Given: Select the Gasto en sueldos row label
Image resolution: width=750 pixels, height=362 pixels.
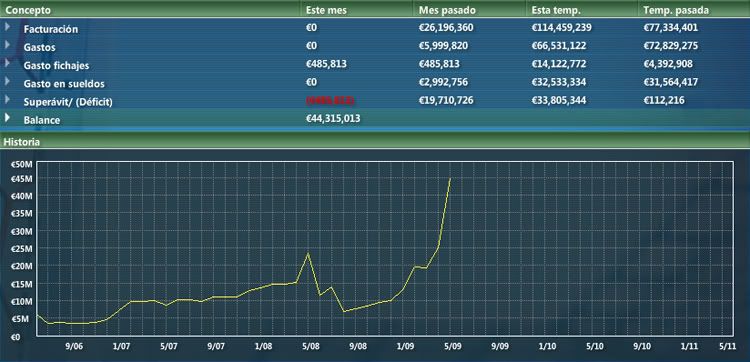Looking at the screenshot, I should pyautogui.click(x=64, y=84).
